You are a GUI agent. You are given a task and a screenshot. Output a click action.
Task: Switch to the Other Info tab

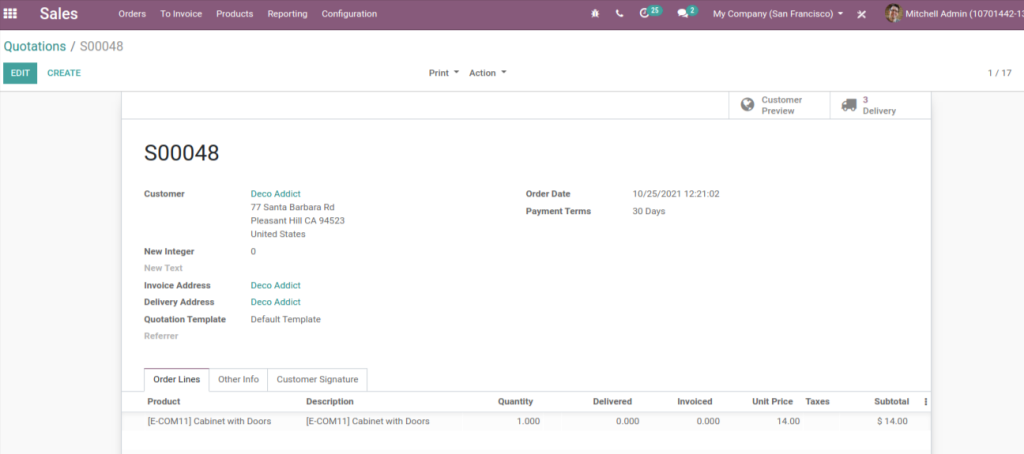(238, 380)
